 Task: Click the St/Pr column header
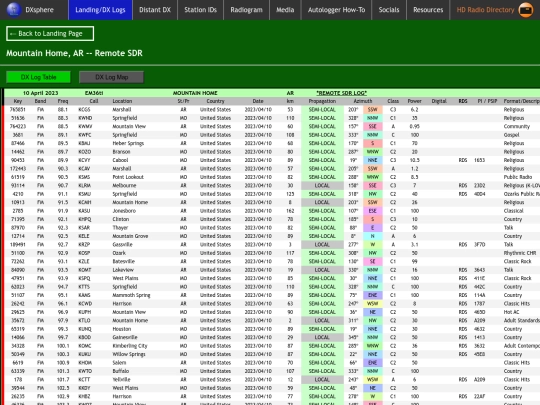pos(183,101)
